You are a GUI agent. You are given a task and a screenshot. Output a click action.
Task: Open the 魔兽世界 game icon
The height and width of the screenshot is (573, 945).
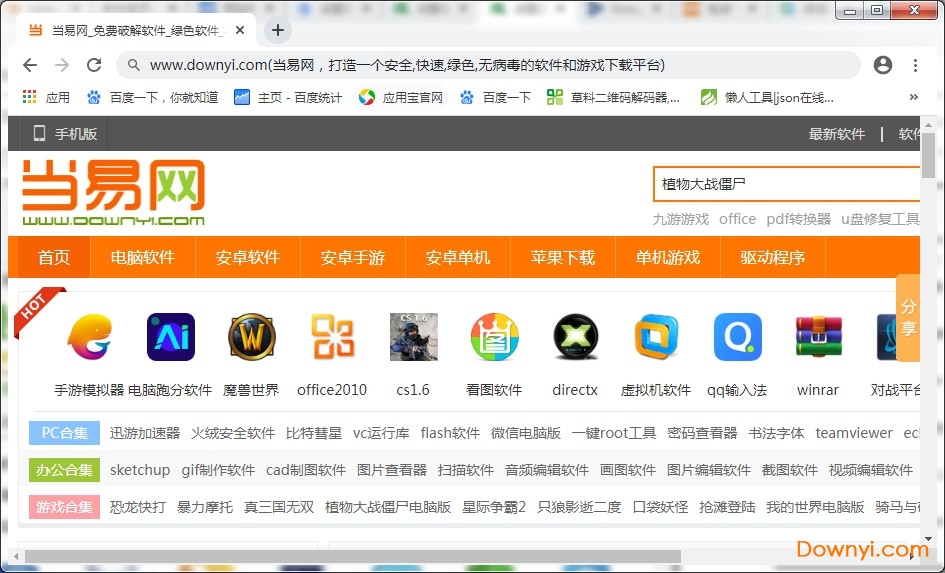[252, 337]
